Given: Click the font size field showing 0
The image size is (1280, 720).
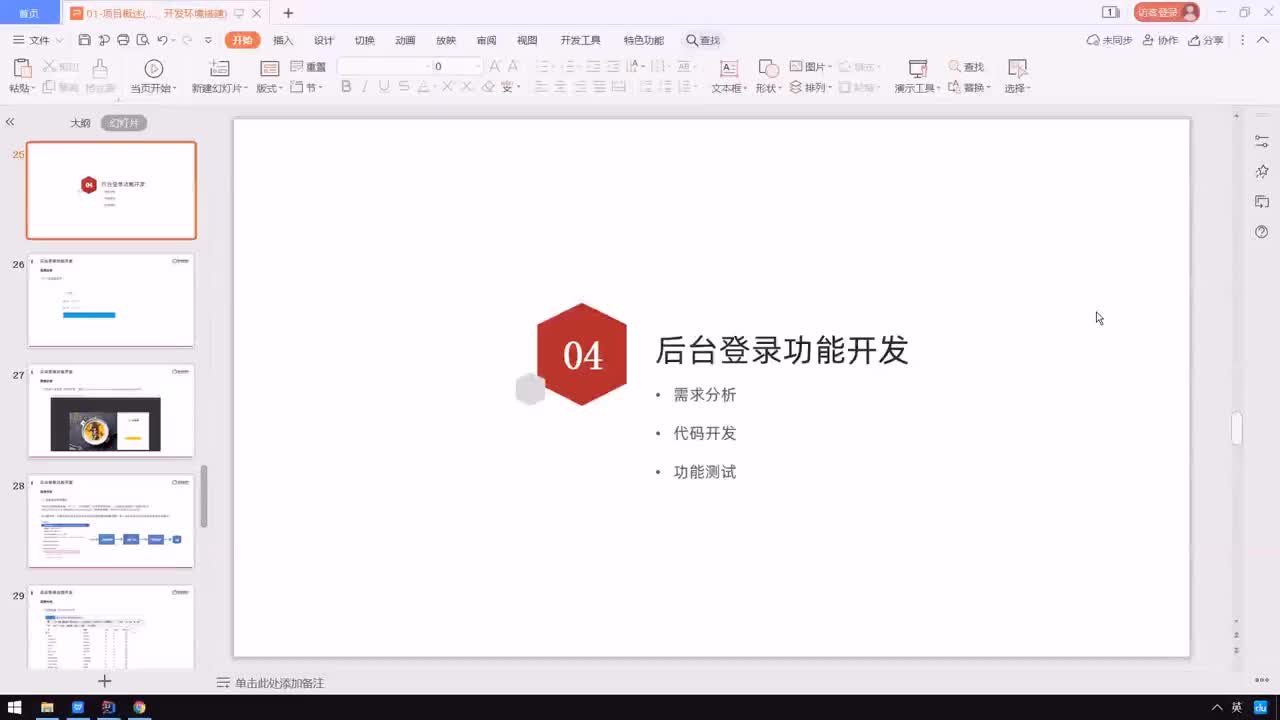Looking at the screenshot, I should click(457, 66).
